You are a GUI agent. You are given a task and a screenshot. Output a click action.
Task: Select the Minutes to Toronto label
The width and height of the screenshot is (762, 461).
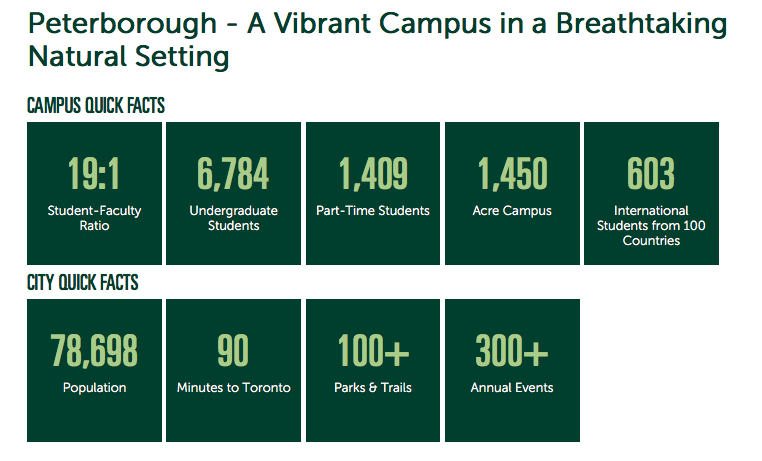point(233,388)
